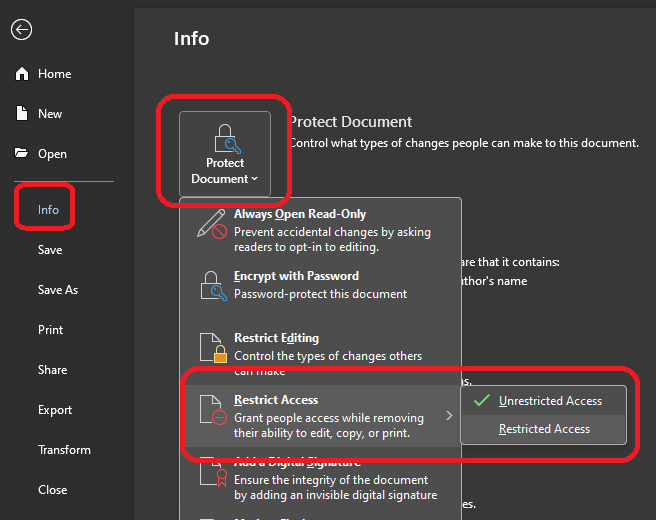The width and height of the screenshot is (656, 520).
Task: Open the Share page
Action: click(x=53, y=370)
